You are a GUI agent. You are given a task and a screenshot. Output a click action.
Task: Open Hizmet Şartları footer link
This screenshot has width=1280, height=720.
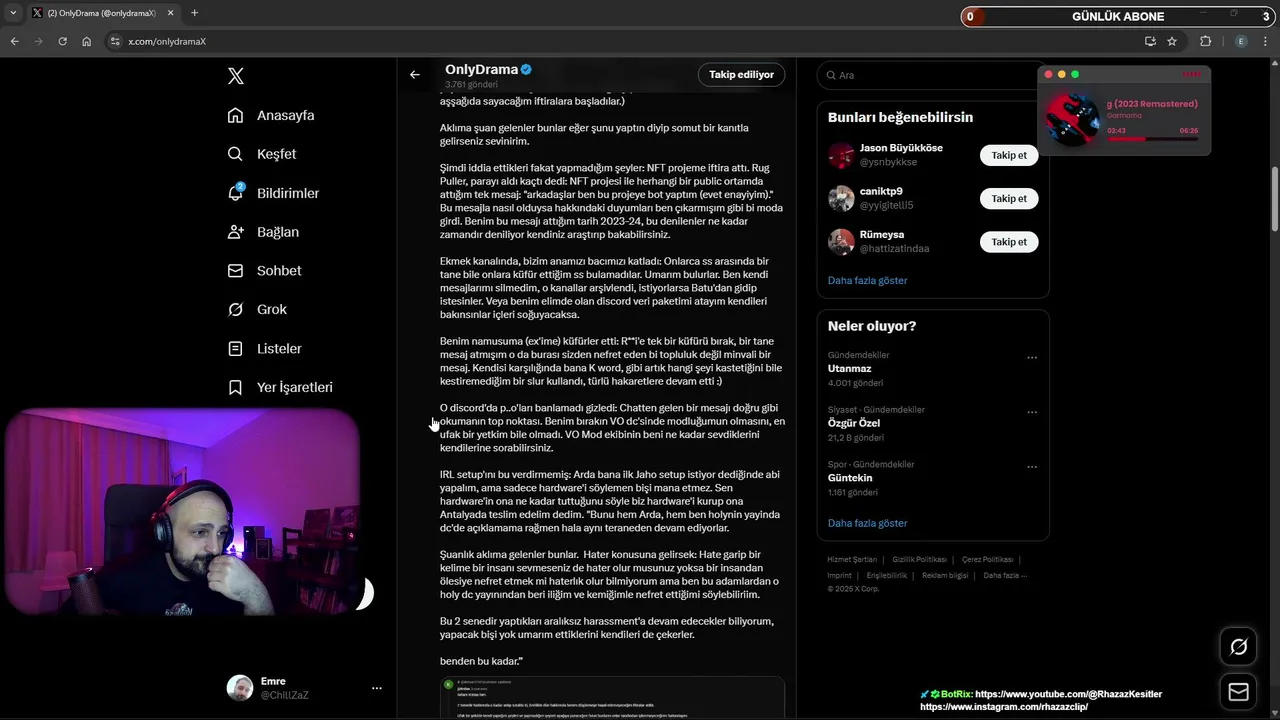point(852,560)
